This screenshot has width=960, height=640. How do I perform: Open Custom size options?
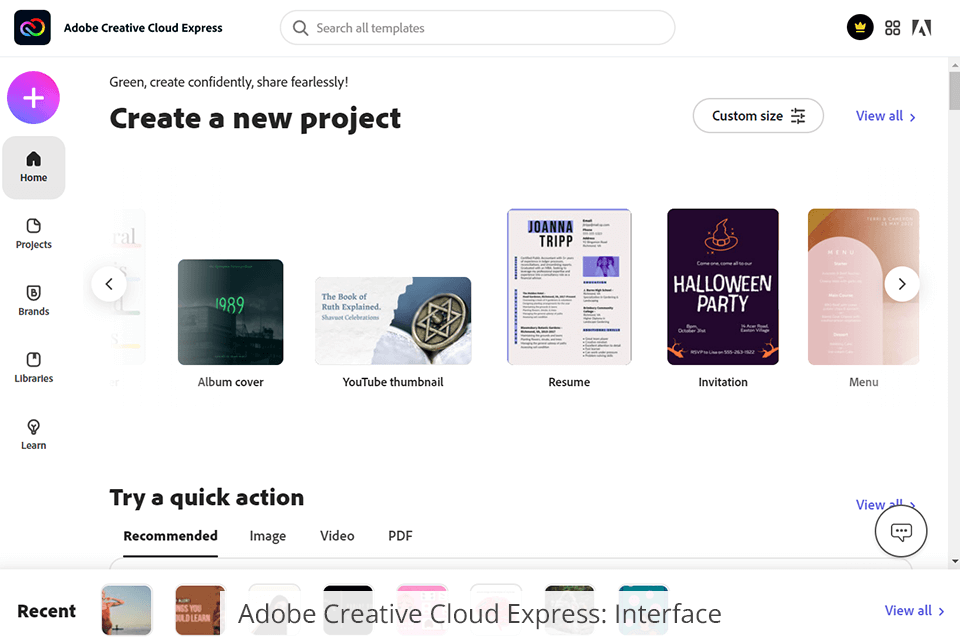758,116
